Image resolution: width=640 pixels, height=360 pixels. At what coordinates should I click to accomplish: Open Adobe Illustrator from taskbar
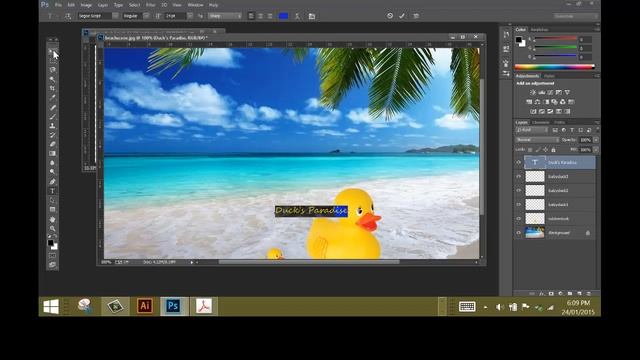(x=144, y=306)
